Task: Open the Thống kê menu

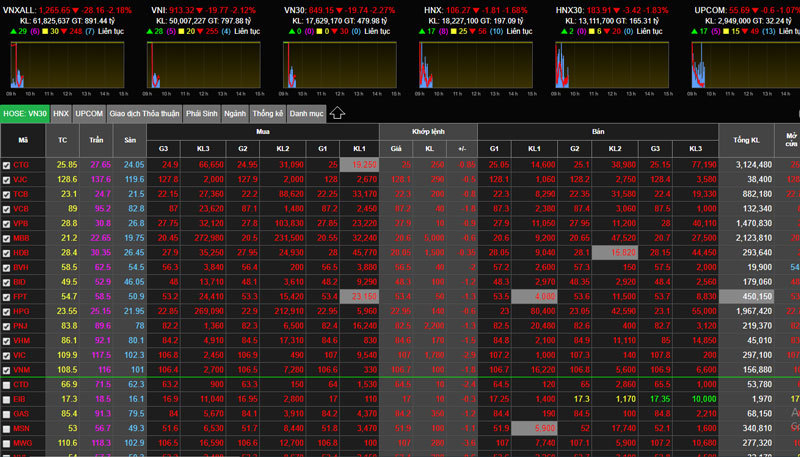Action: (x=268, y=114)
